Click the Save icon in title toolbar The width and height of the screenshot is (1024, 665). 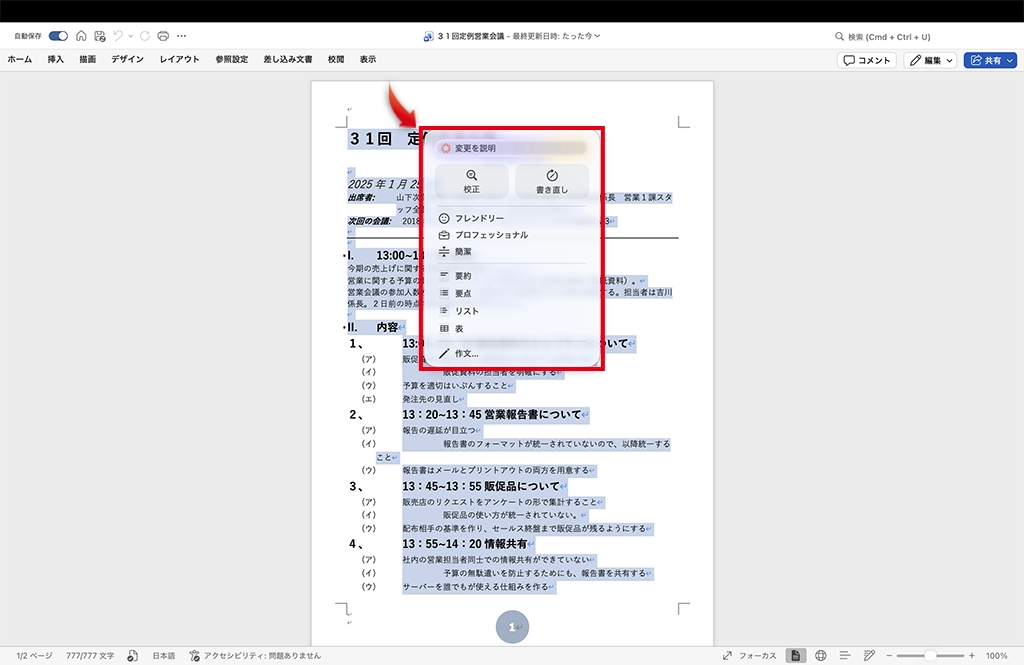click(x=100, y=36)
